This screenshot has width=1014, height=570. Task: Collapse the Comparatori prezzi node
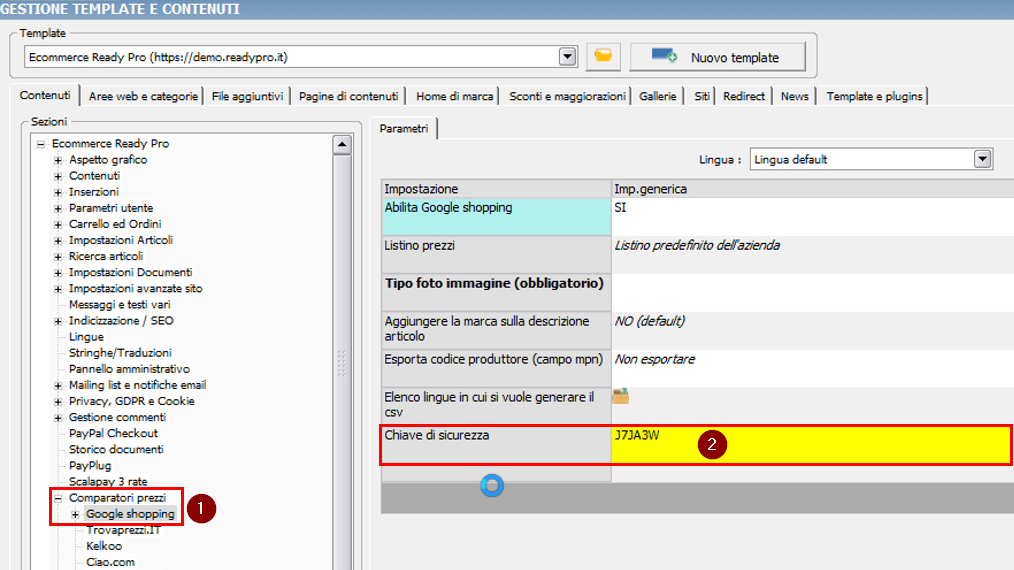pyautogui.click(x=58, y=498)
